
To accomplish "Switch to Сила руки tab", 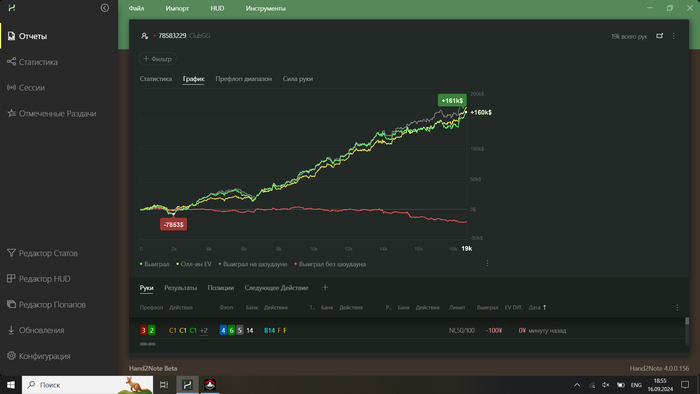I will click(298, 79).
